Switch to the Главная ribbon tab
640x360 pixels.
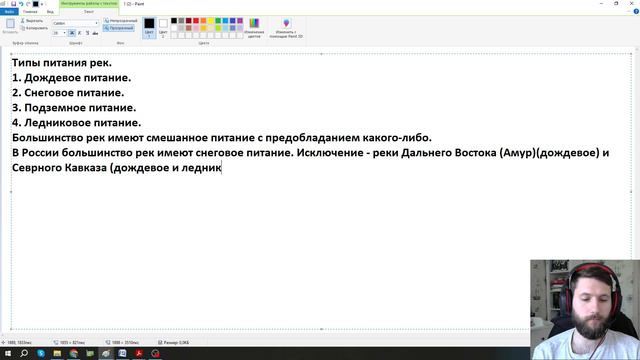click(30, 11)
